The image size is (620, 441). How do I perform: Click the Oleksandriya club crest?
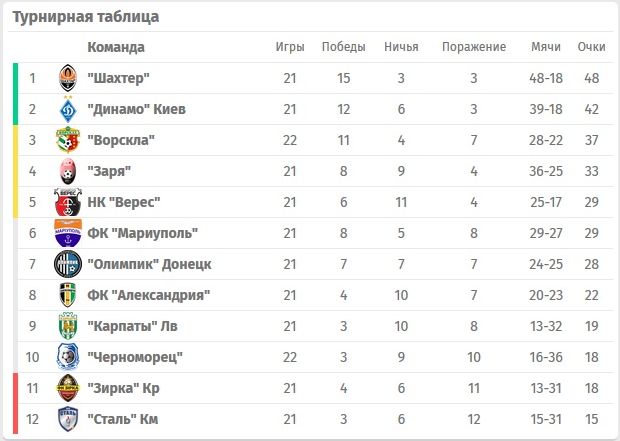click(x=68, y=295)
